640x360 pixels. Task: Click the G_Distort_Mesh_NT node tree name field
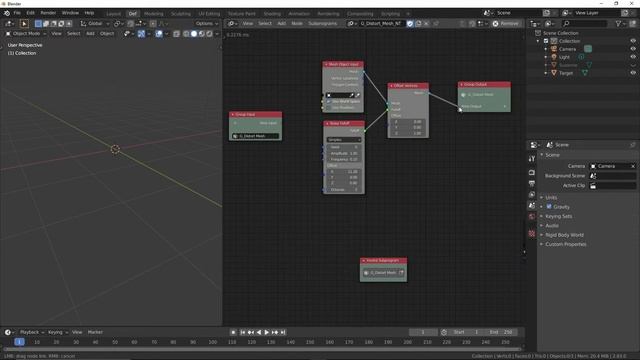[x=382, y=24]
